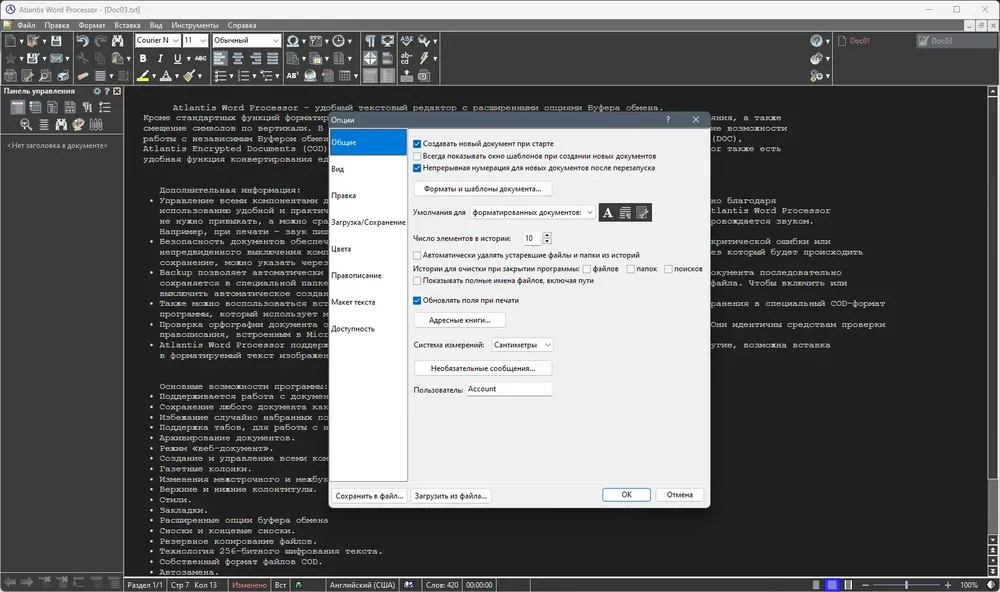Click the default font 'A' icon in dialog
The image size is (1000, 592).
tap(608, 212)
